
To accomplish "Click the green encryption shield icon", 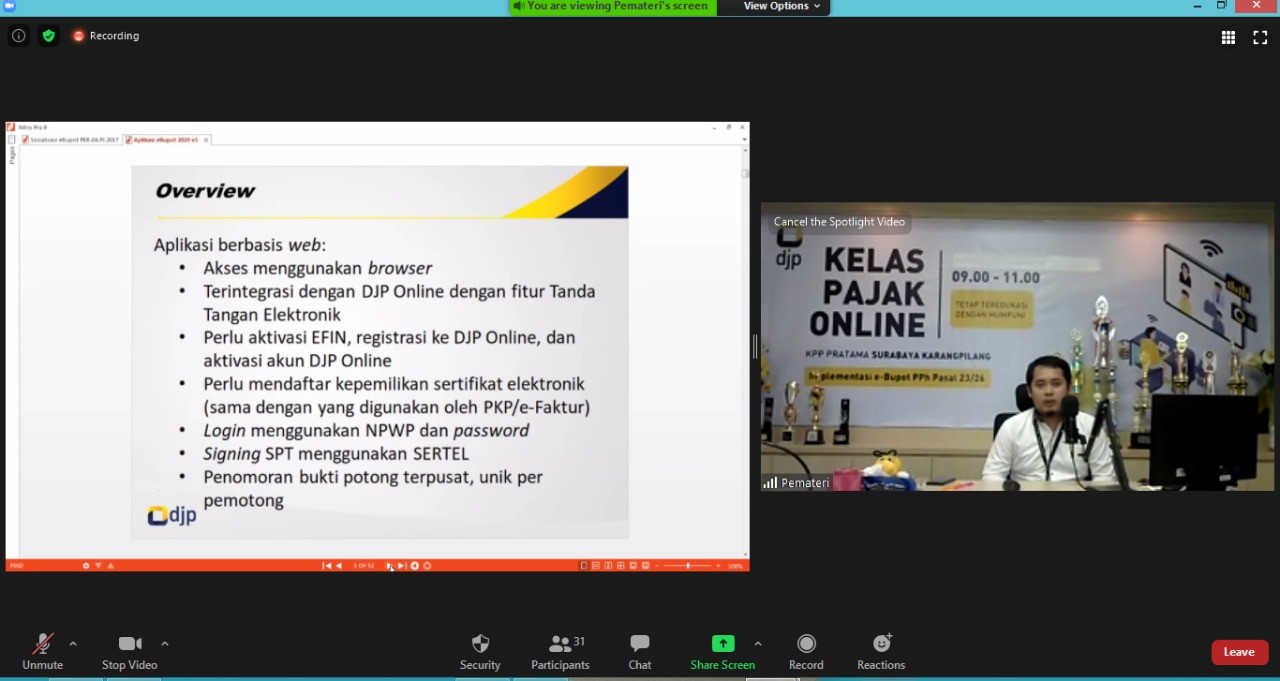I will (48, 36).
